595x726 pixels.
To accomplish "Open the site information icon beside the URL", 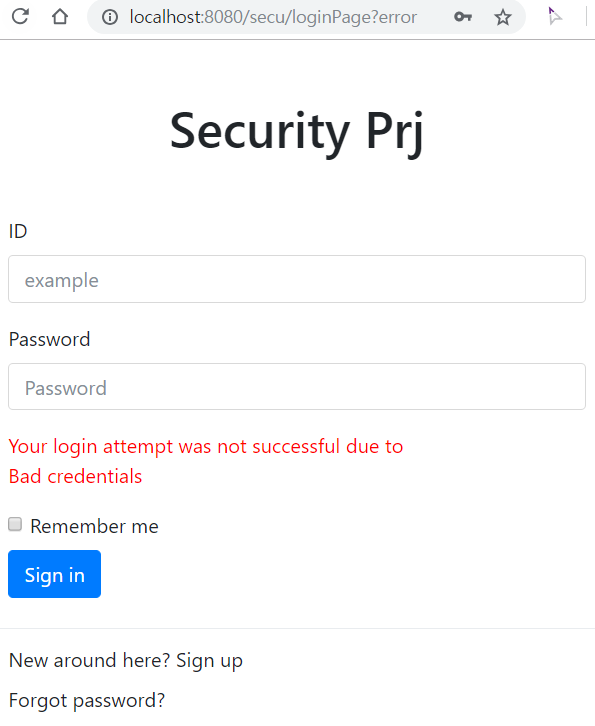I will coord(110,18).
